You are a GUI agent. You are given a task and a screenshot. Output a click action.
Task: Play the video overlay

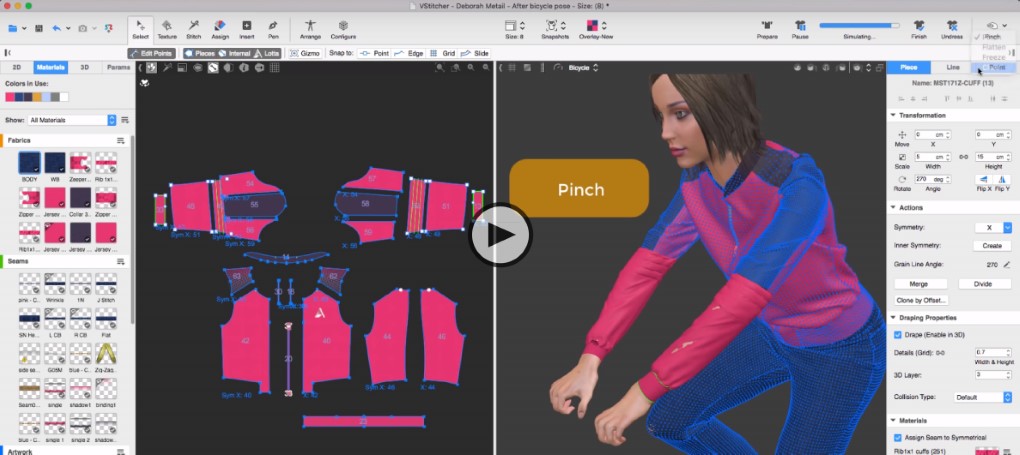(501, 234)
